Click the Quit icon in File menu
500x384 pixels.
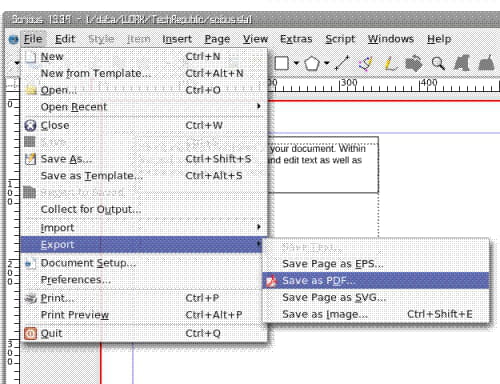click(x=30, y=333)
